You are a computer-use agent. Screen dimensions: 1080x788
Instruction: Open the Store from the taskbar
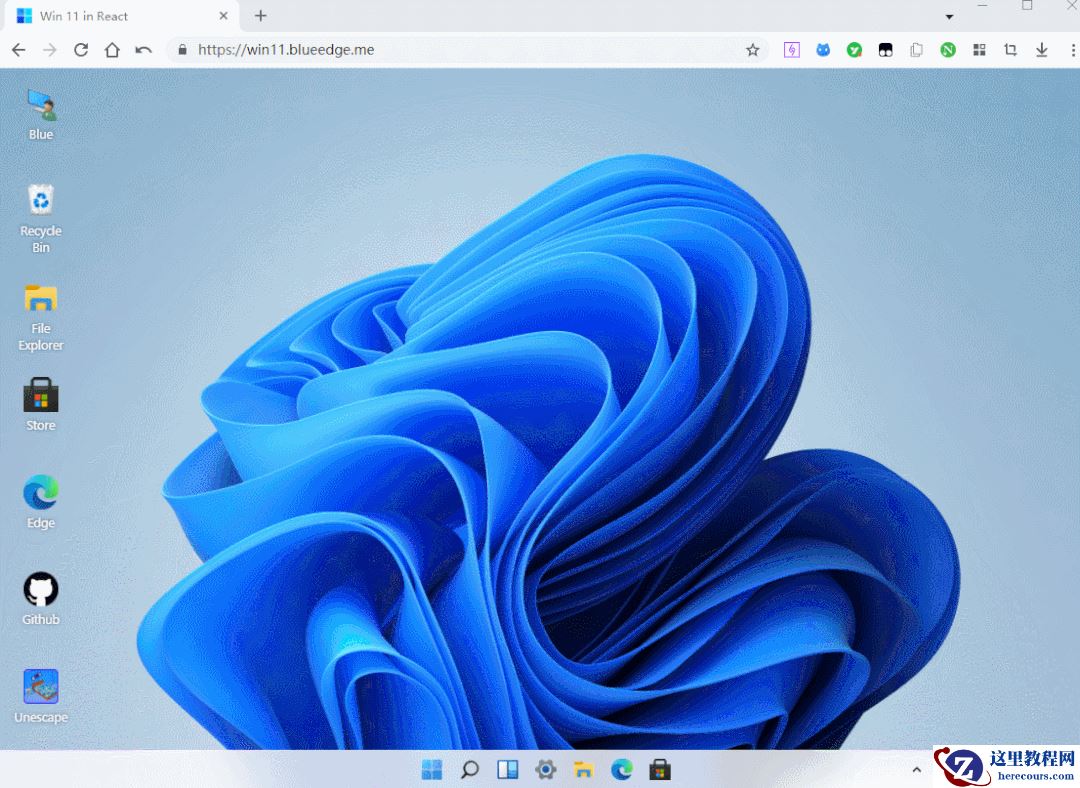click(660, 769)
